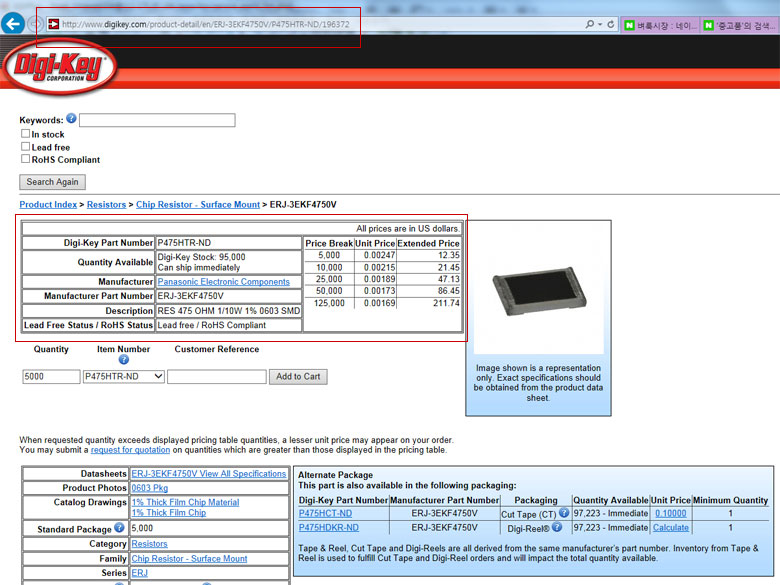Click the help icon beside Cut Tape (CT)
The image size is (780, 585).
pyautogui.click(x=564, y=512)
